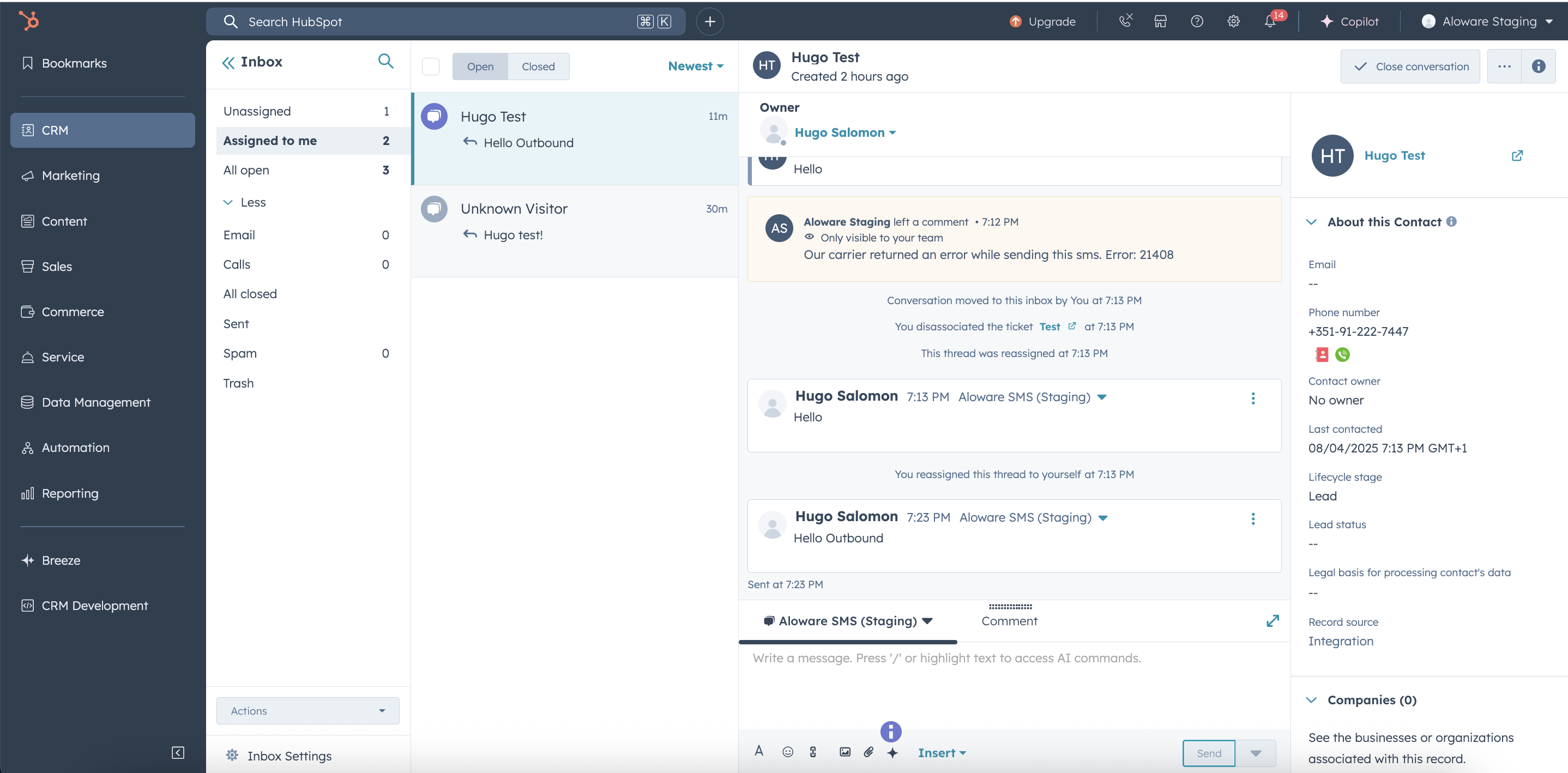Open the calling phone icon
Screen dimensions: 1568x773
point(1125,21)
